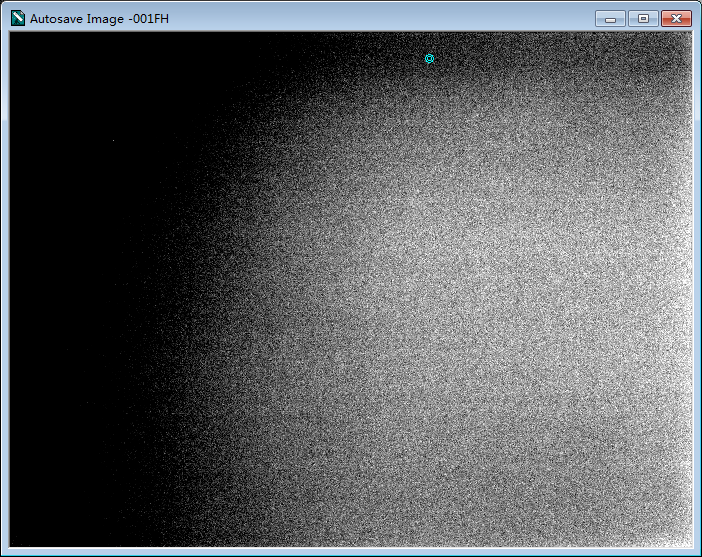Click the bottom-right corner of the image
The height and width of the screenshot is (557, 702).
click(x=688, y=543)
